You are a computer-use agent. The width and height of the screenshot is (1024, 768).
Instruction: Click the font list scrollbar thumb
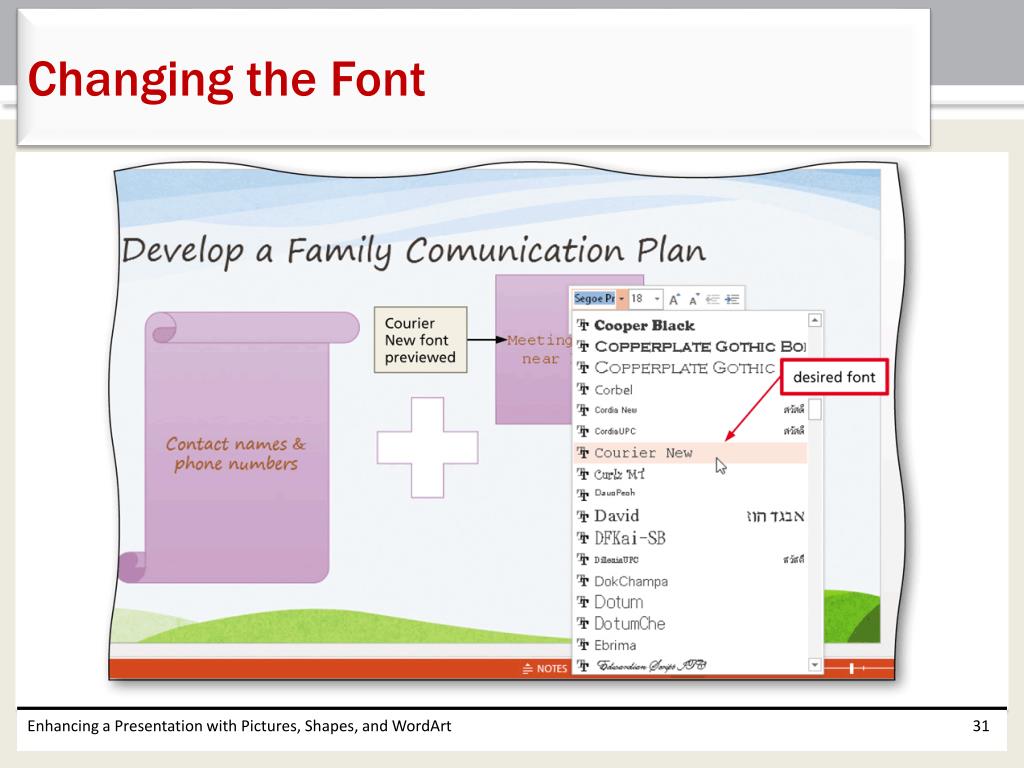[x=814, y=409]
